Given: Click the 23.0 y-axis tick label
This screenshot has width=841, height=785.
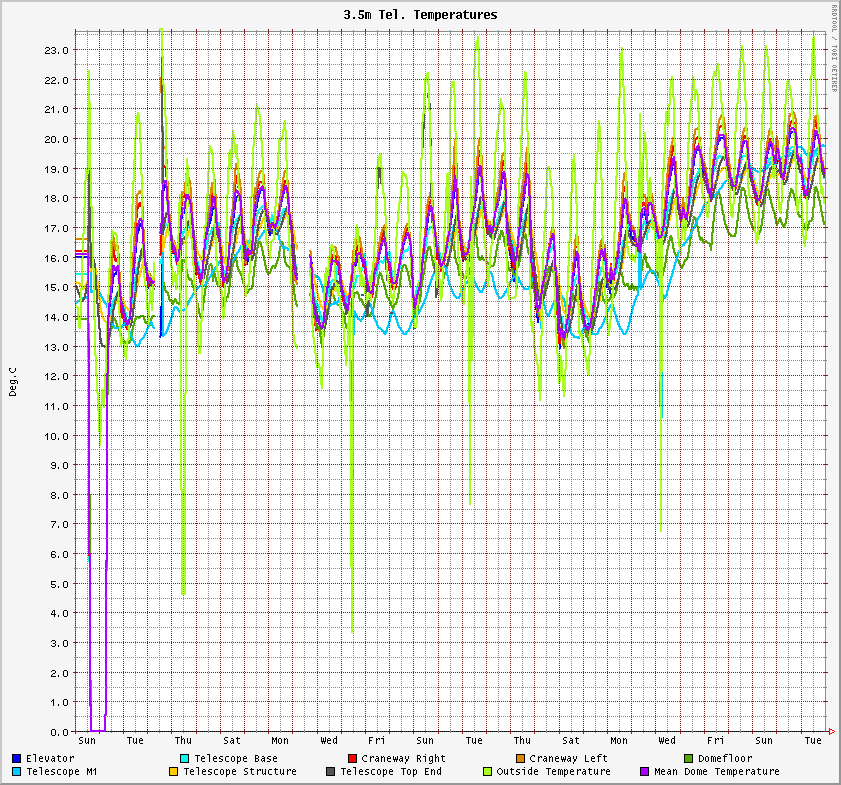Looking at the screenshot, I should [56, 50].
